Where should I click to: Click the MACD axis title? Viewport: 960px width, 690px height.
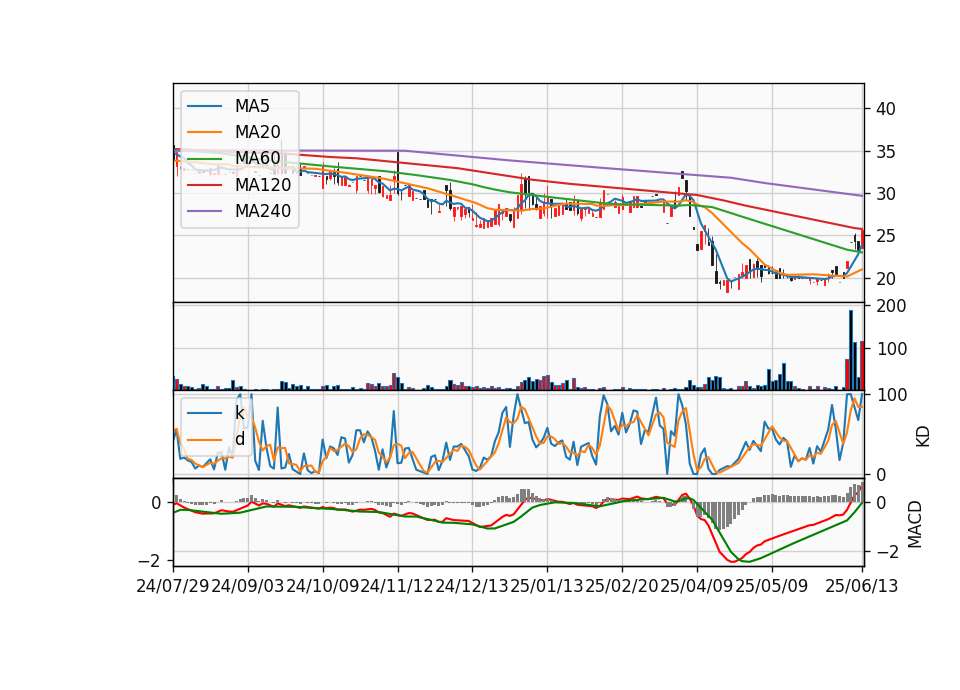(x=914, y=523)
